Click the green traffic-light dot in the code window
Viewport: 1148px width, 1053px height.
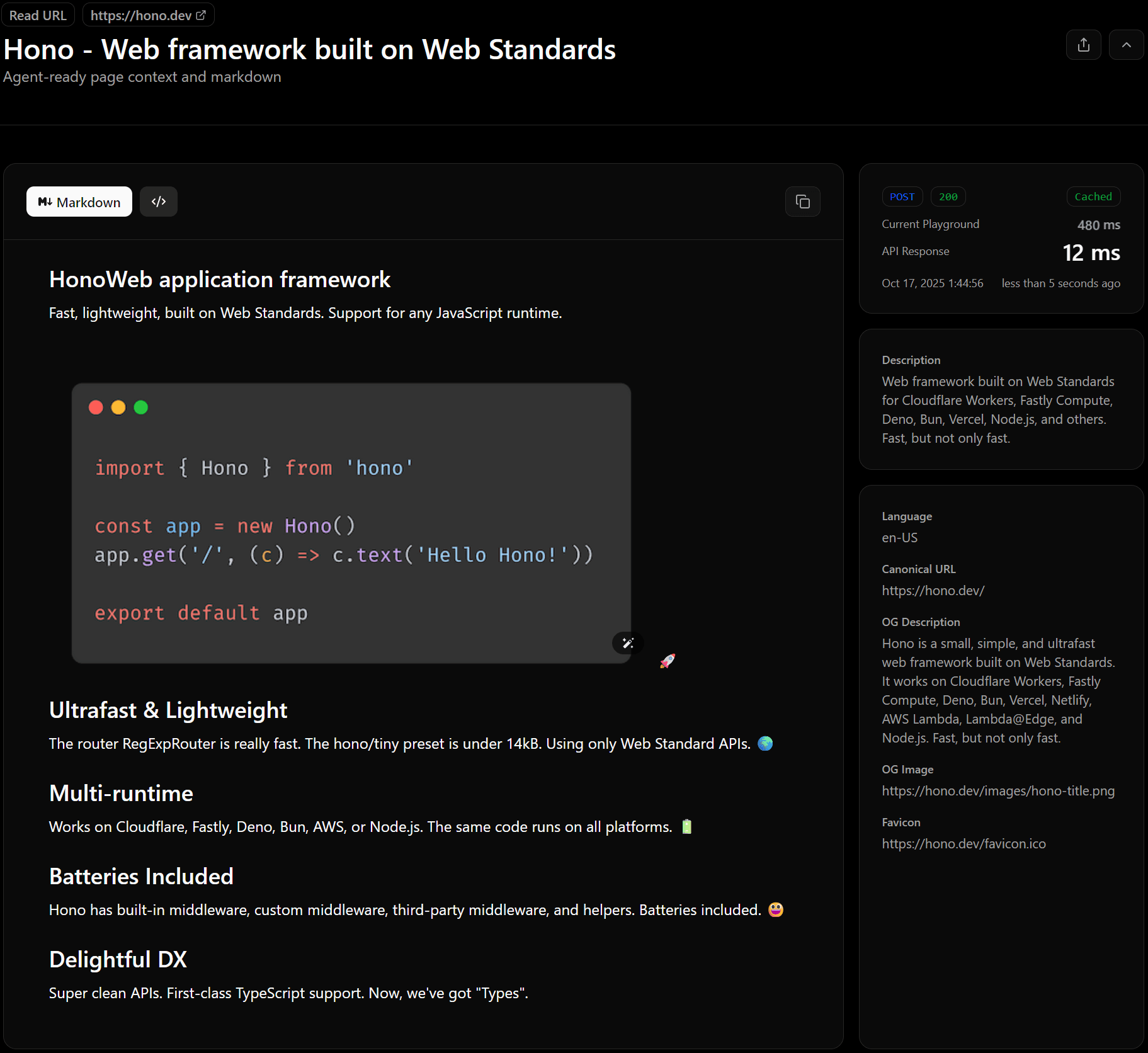(141, 407)
